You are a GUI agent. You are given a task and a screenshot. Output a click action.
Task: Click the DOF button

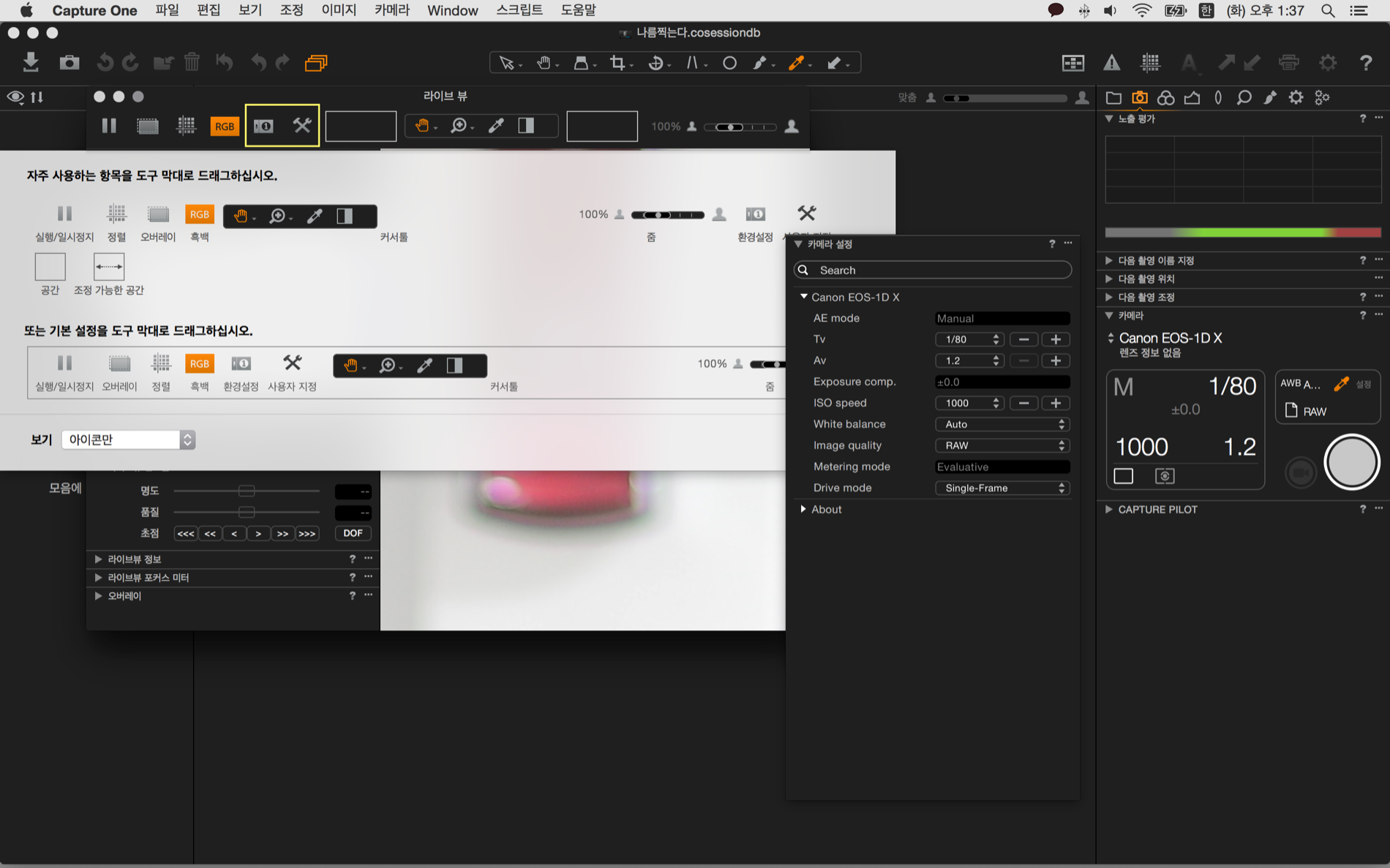click(353, 533)
